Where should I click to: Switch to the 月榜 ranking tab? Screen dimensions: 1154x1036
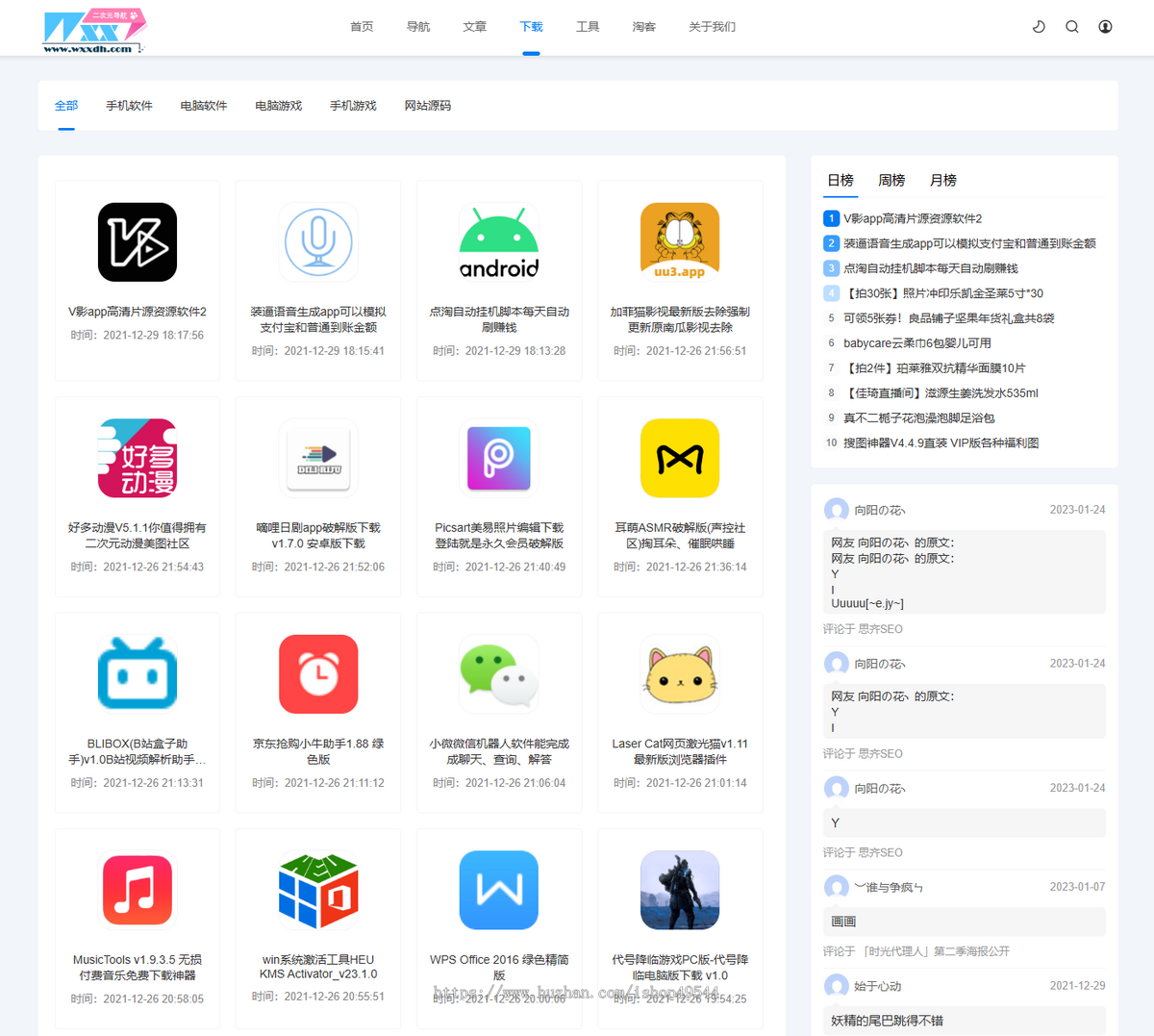[942, 180]
